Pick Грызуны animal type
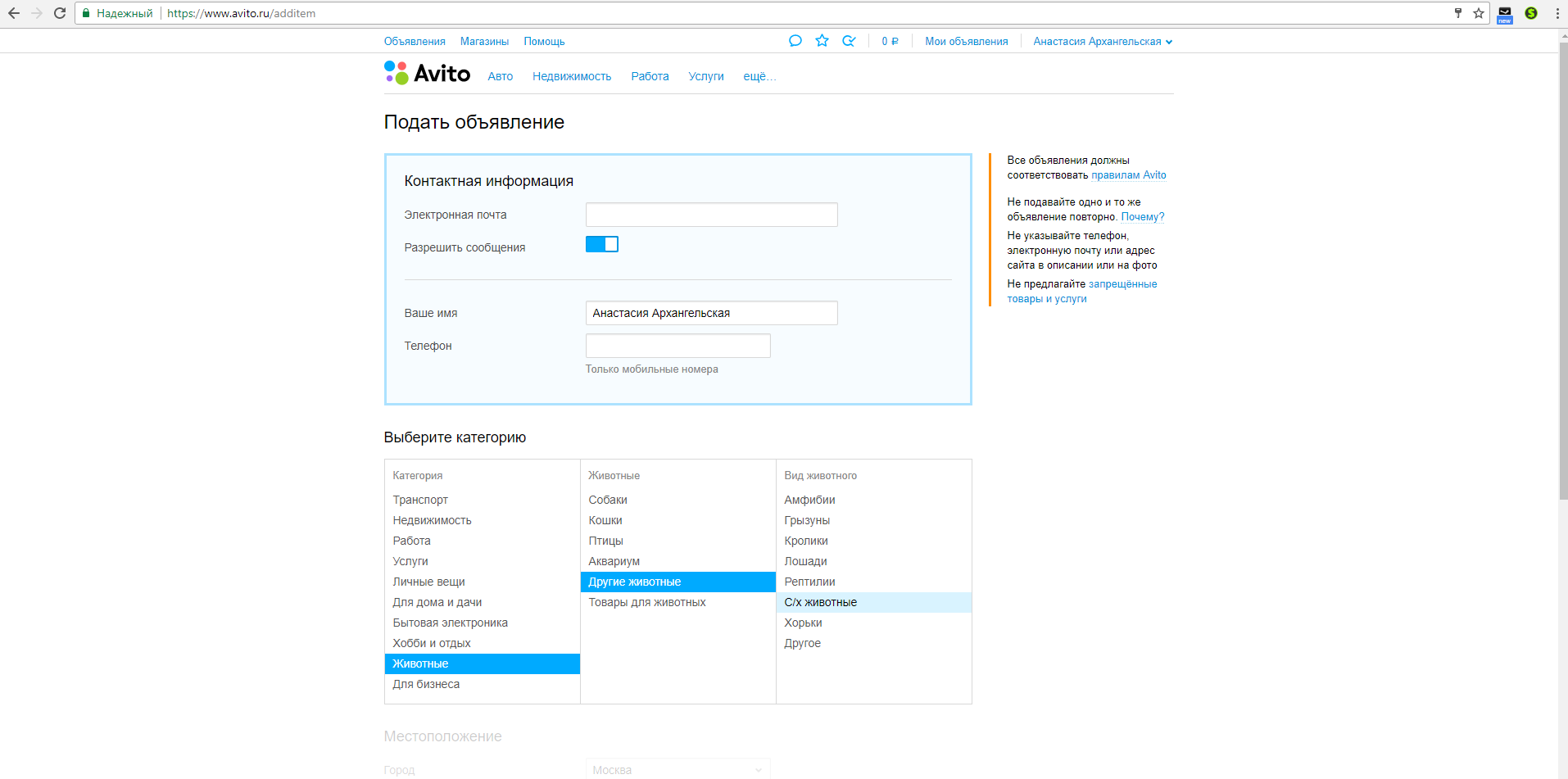This screenshot has height=779, width=1568. pyautogui.click(x=874, y=520)
